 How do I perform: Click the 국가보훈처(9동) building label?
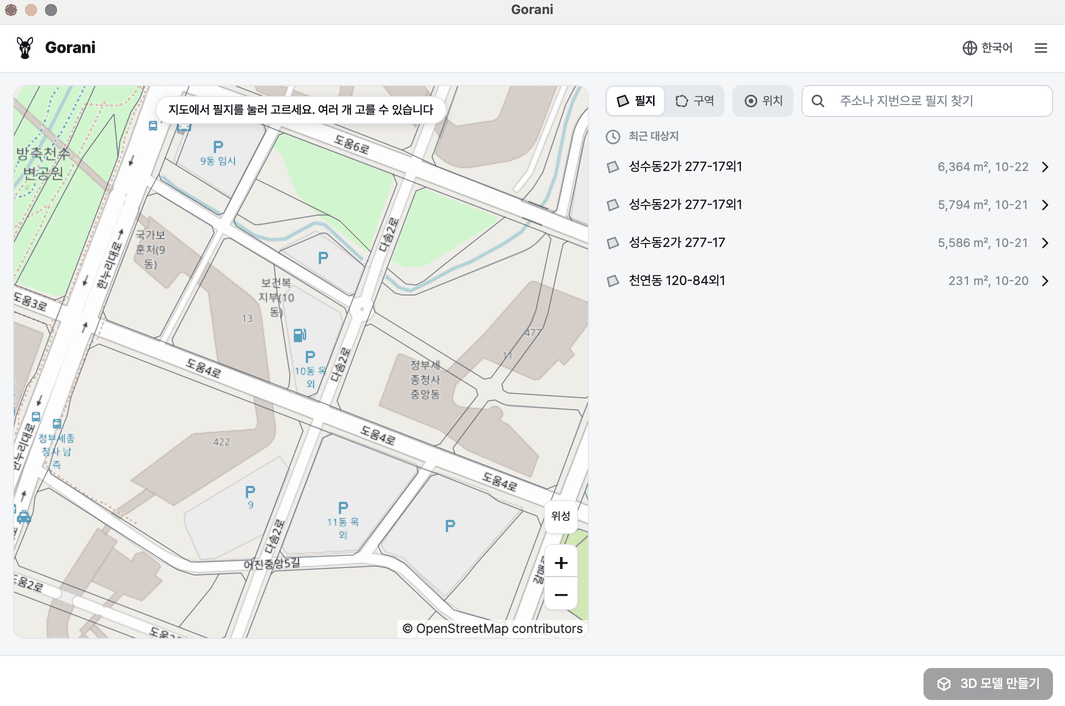click(150, 249)
